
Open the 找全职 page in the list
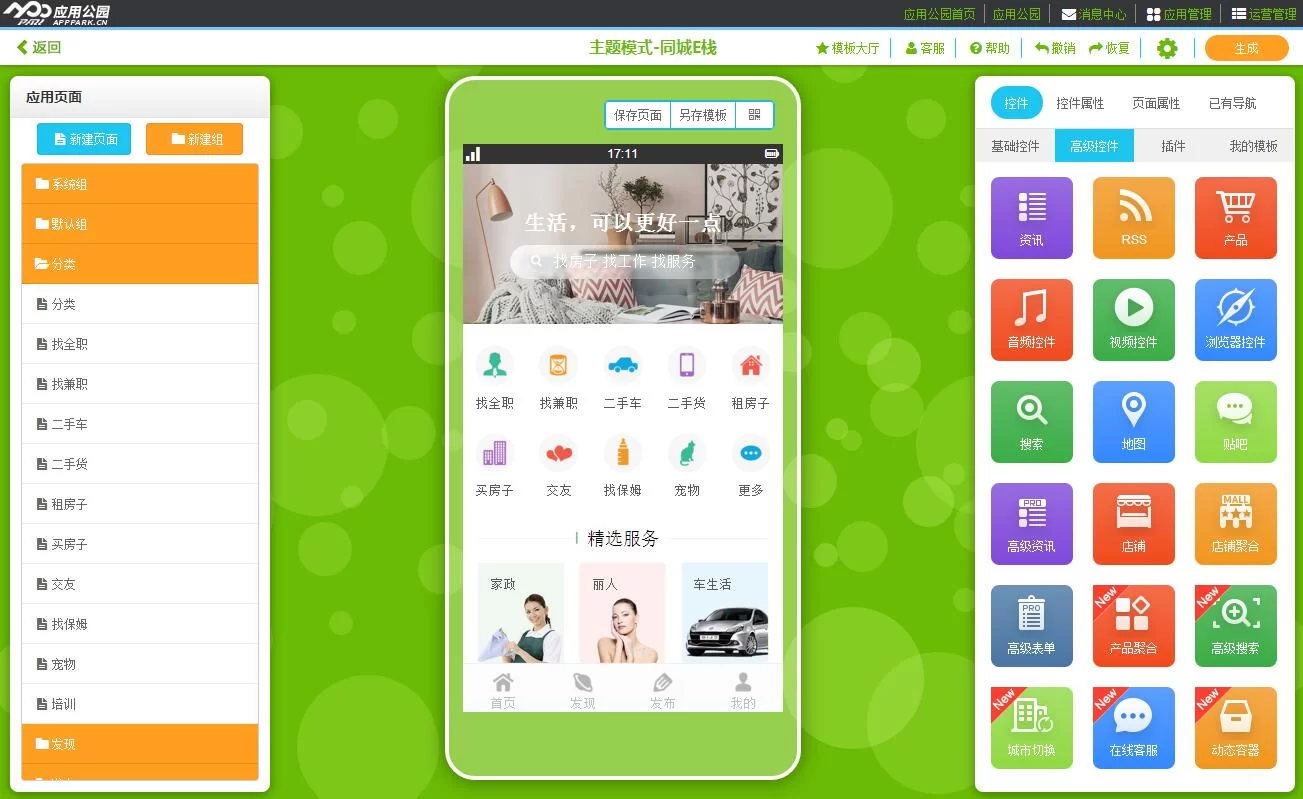click(140, 344)
